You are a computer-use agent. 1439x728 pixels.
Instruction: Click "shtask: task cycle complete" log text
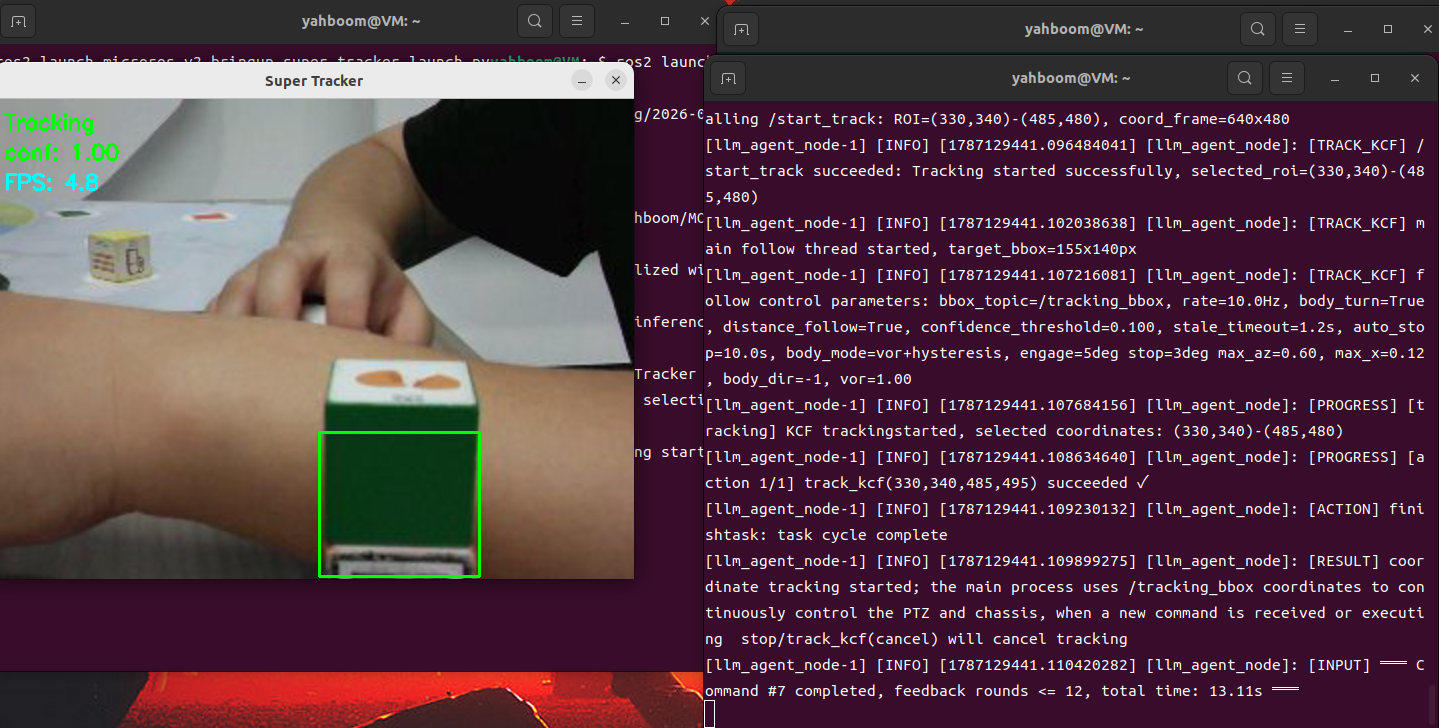click(826, 535)
